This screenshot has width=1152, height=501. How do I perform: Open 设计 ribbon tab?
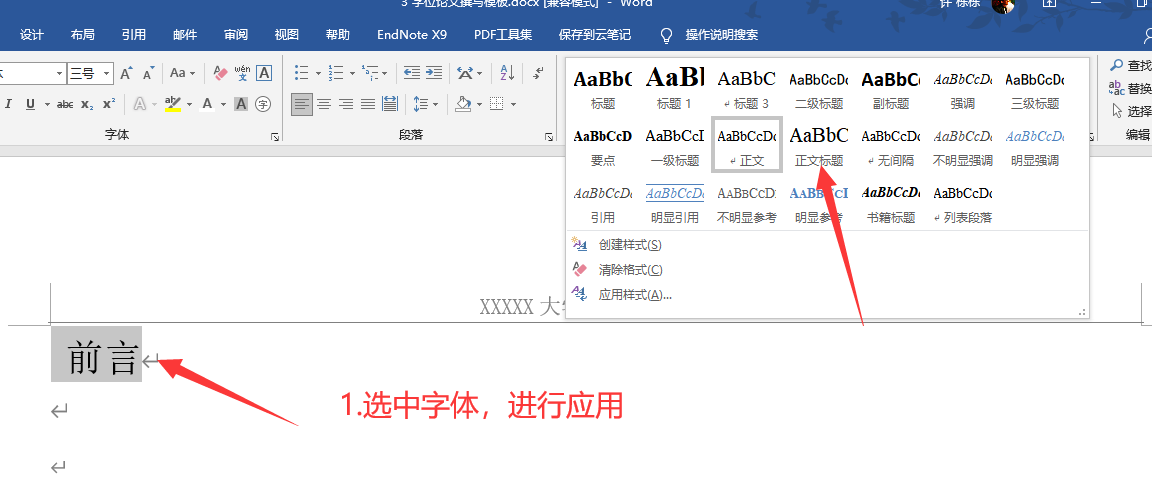[32, 35]
